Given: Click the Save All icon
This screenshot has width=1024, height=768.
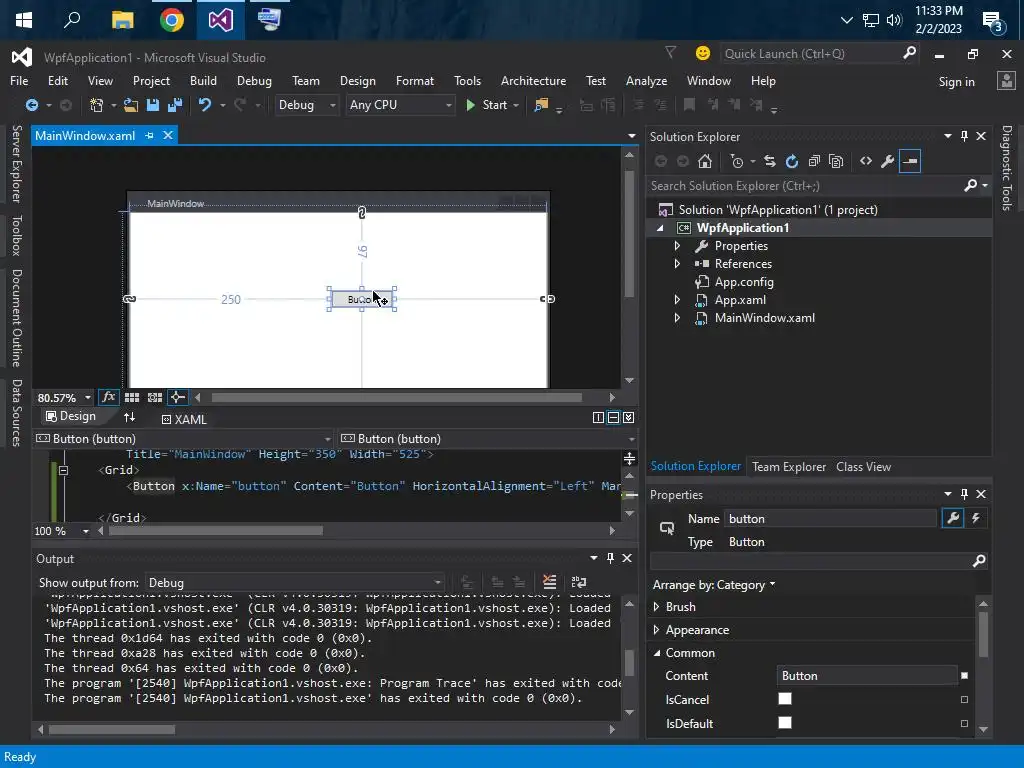Looking at the screenshot, I should pyautogui.click(x=175, y=104).
